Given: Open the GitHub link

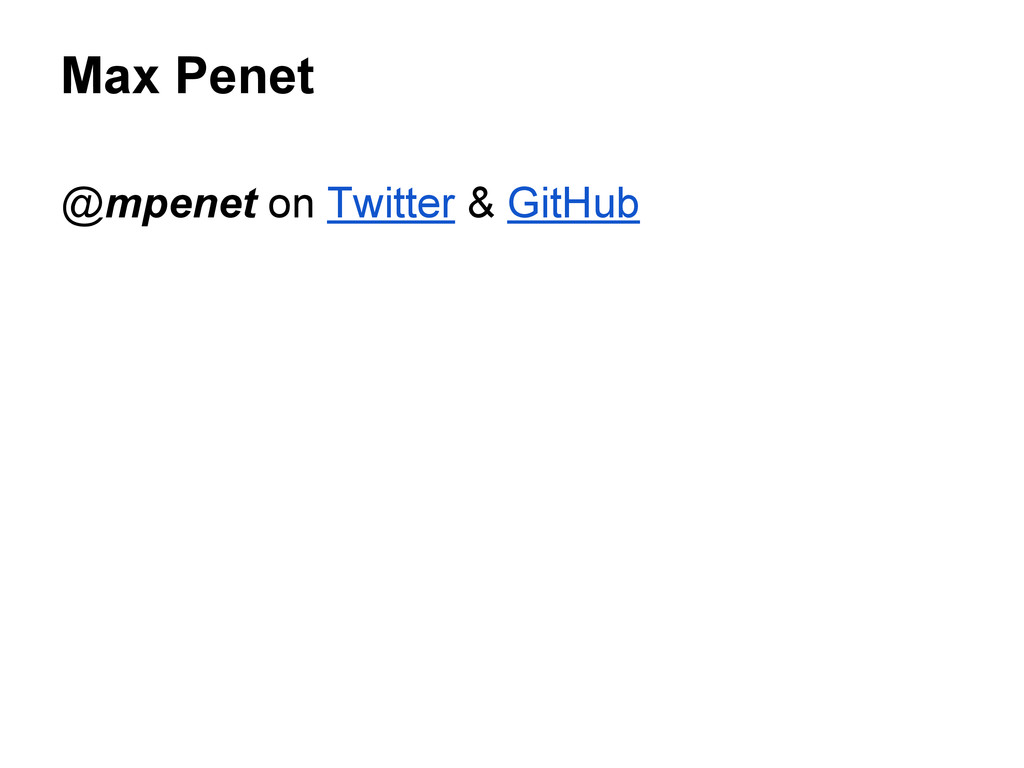Looking at the screenshot, I should point(573,203).
